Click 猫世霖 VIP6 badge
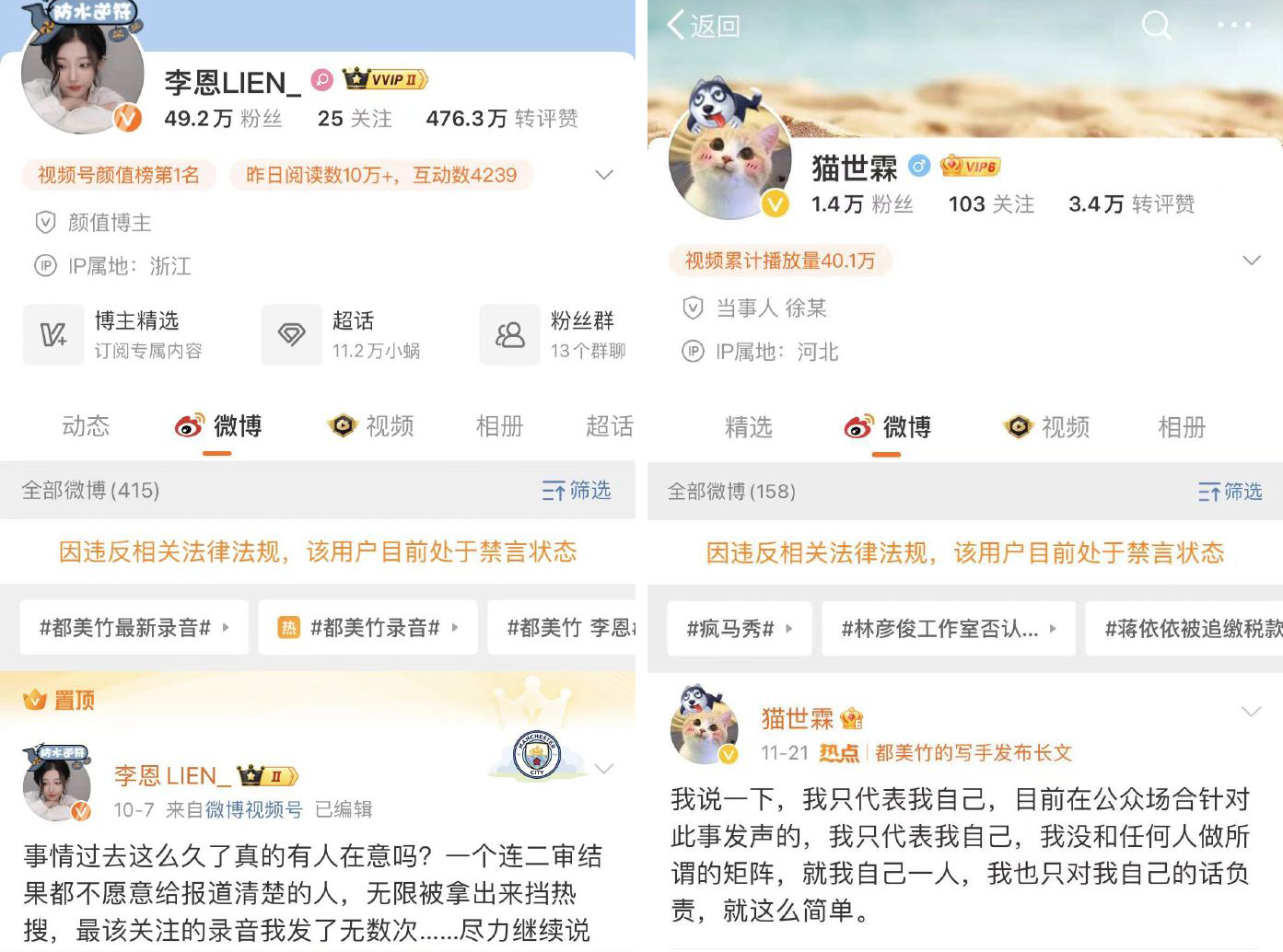This screenshot has height=952, width=1283. click(x=970, y=166)
